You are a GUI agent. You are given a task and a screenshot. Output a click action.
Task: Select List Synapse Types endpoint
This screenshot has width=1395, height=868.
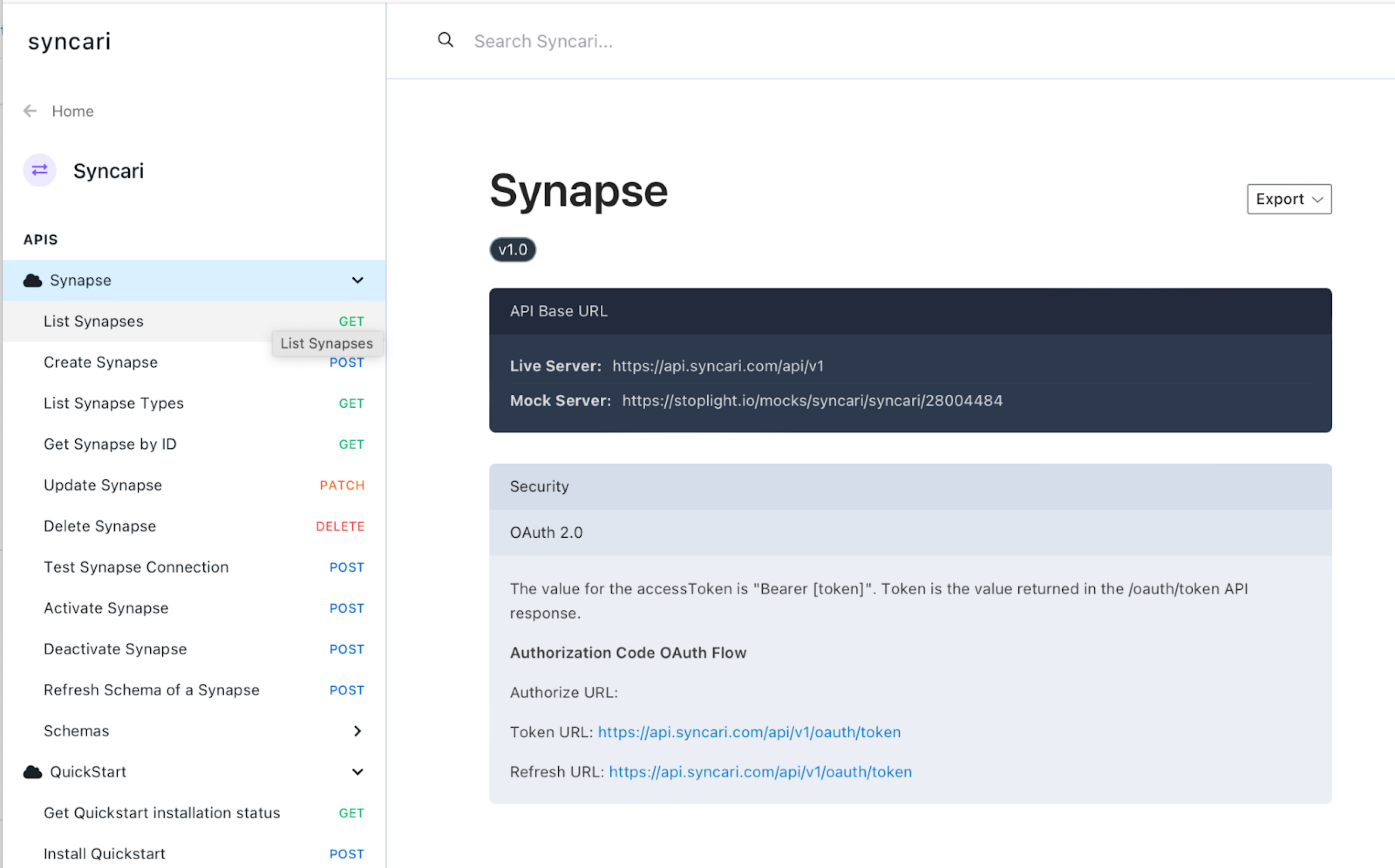[x=194, y=403]
